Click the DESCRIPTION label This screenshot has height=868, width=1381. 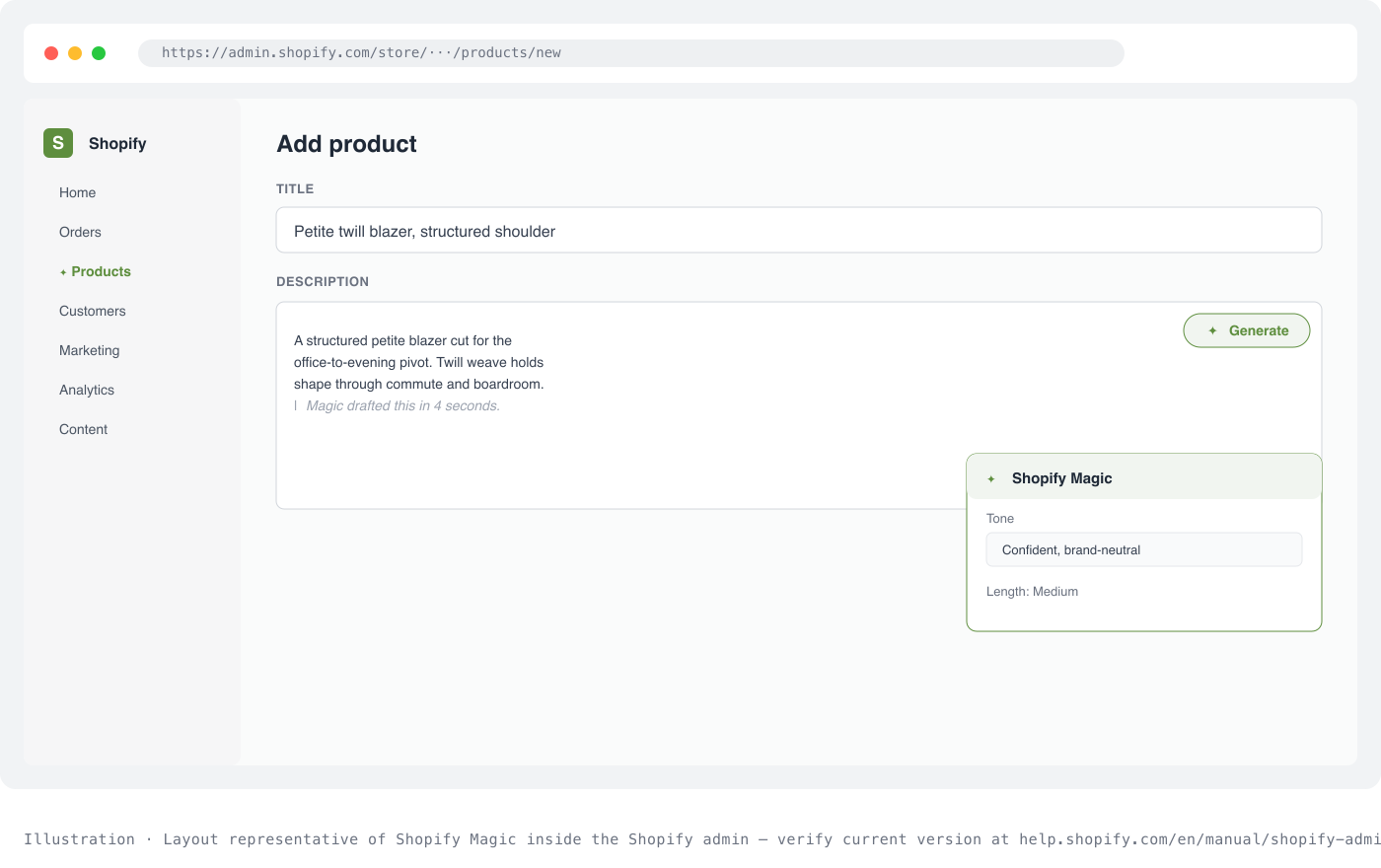(323, 281)
